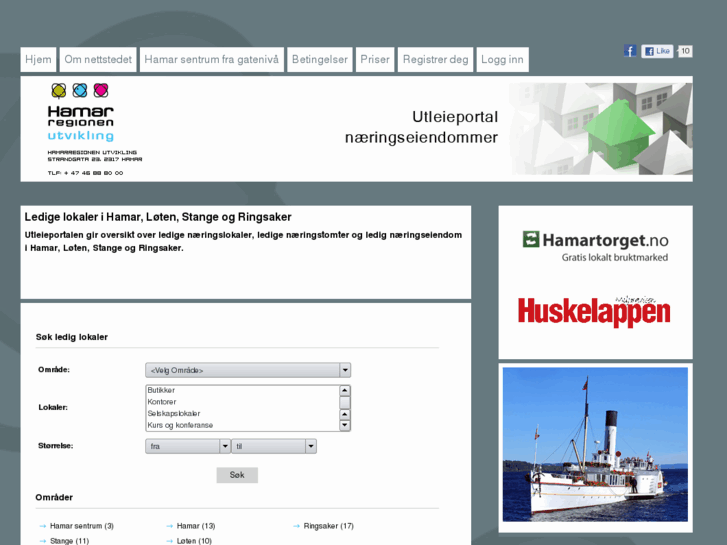The height and width of the screenshot is (545, 727).
Task: Click Registrer deg tab
Action: click(x=435, y=59)
